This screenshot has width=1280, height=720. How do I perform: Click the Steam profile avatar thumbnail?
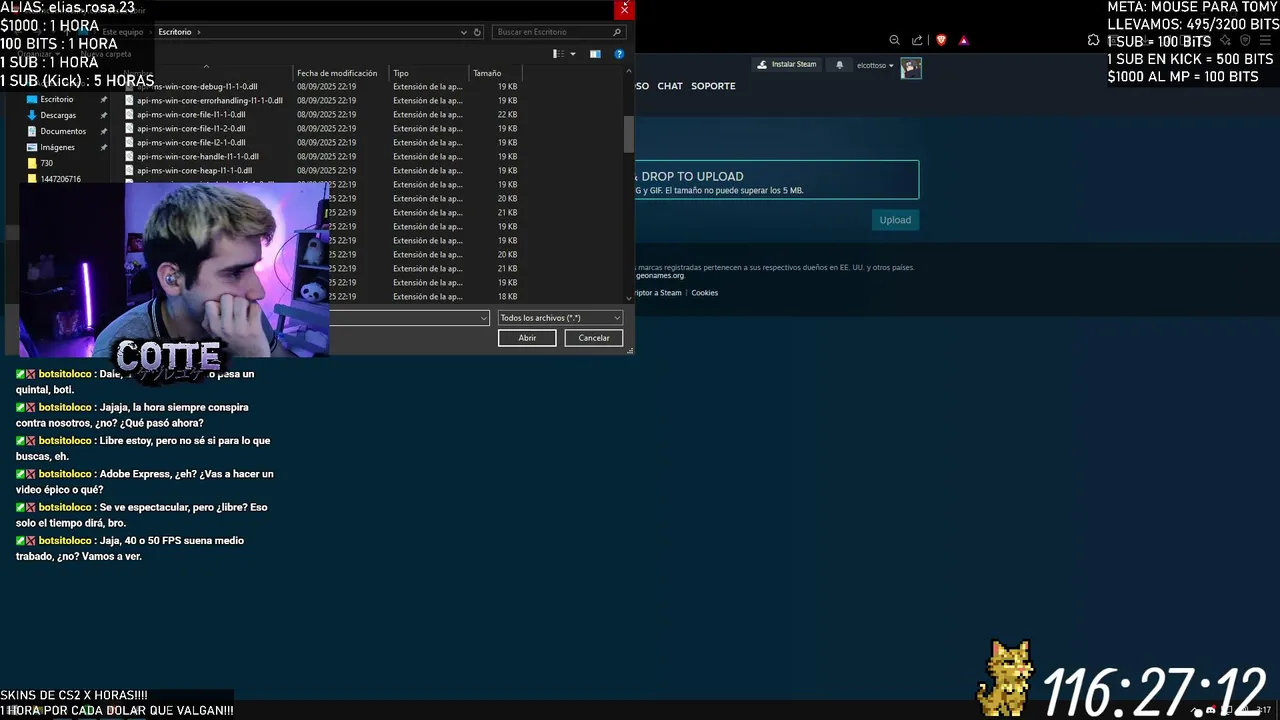911,68
